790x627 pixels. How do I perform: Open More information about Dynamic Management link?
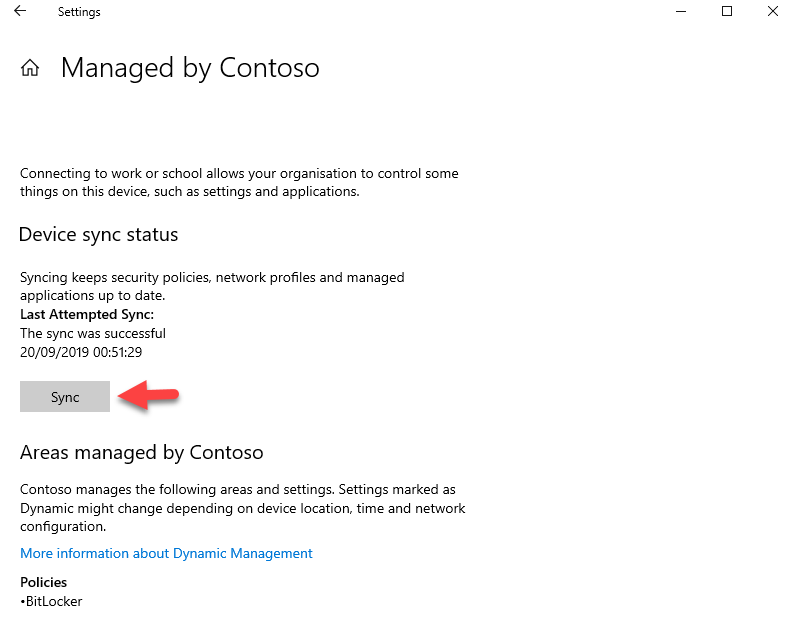pyautogui.click(x=166, y=553)
